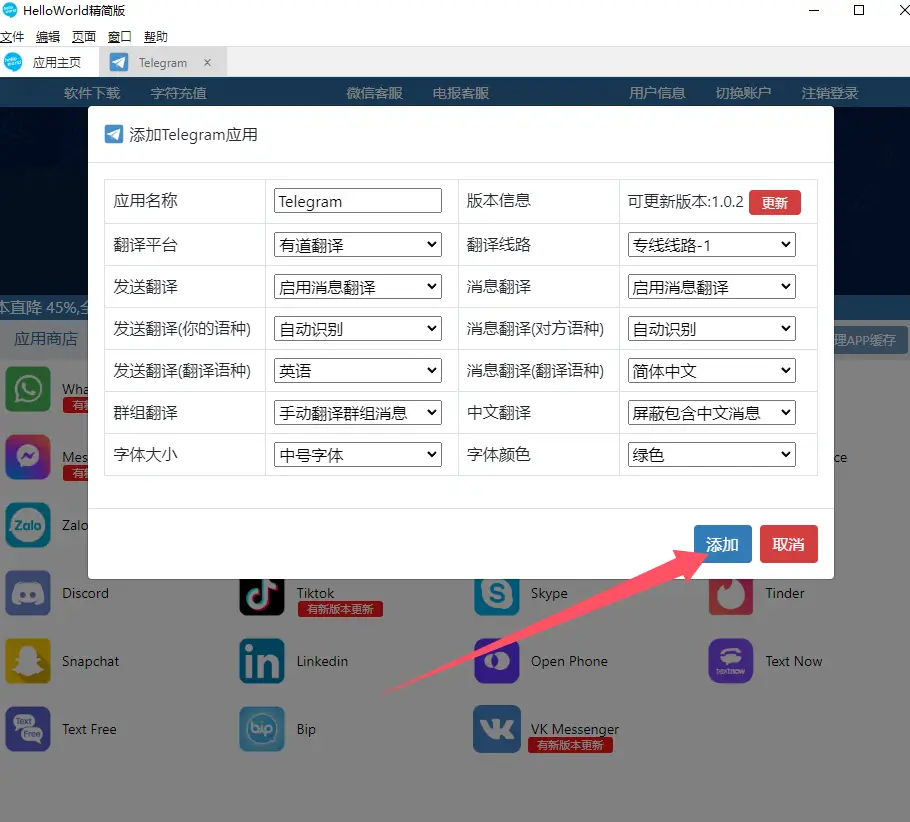This screenshot has height=822, width=910.
Task: Launch the Bip app icon
Action: click(x=262, y=729)
